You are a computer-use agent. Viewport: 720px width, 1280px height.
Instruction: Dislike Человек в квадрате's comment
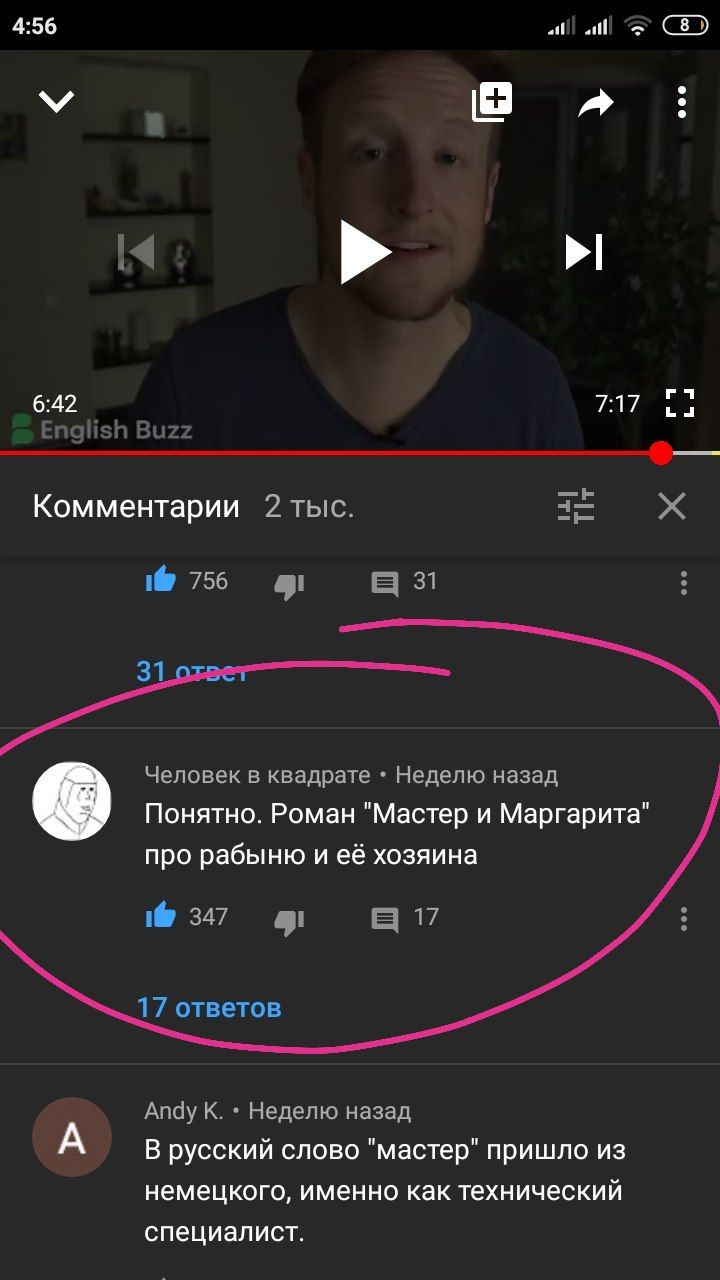(x=289, y=920)
